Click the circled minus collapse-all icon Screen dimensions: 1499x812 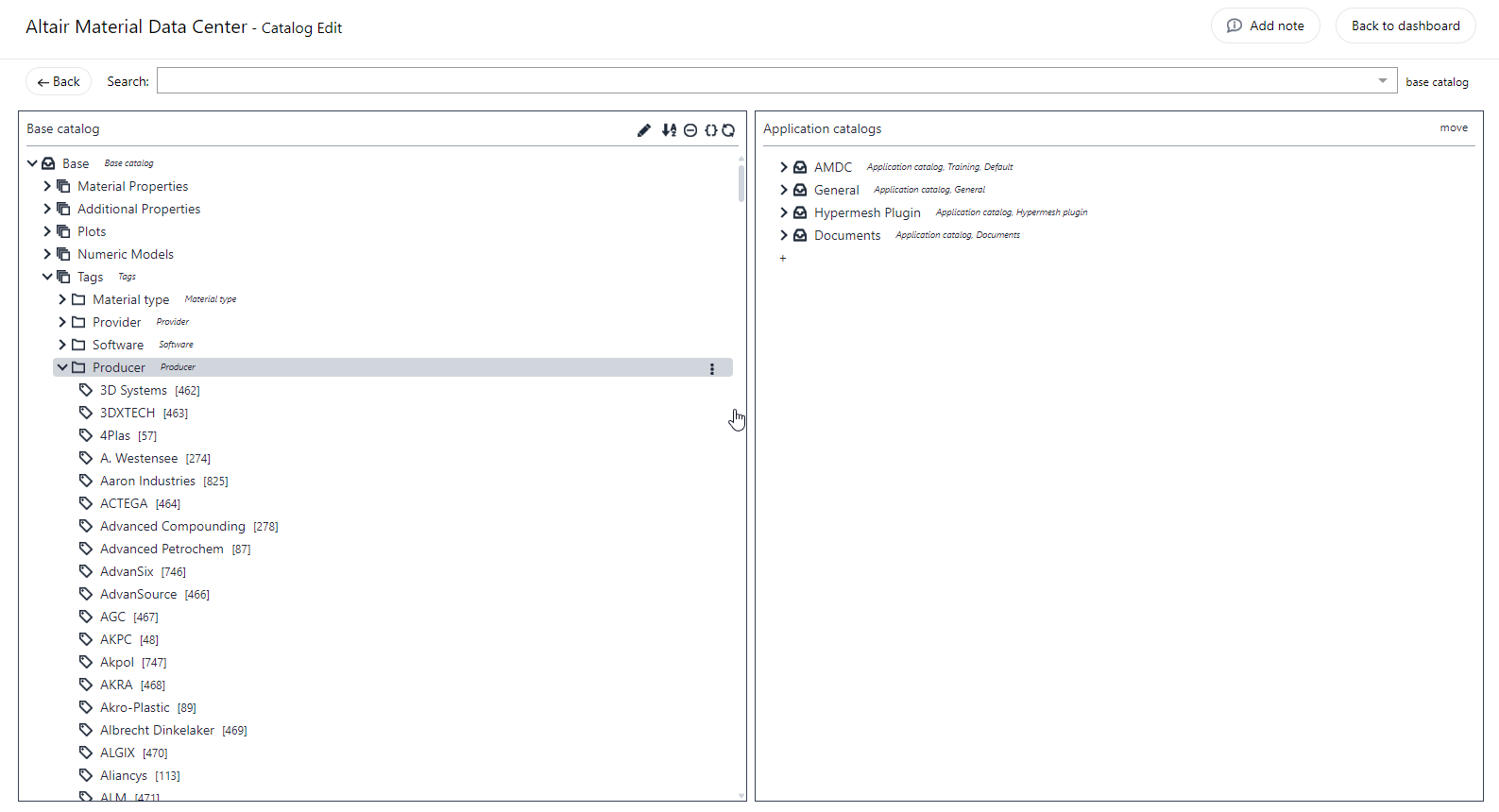(x=690, y=130)
